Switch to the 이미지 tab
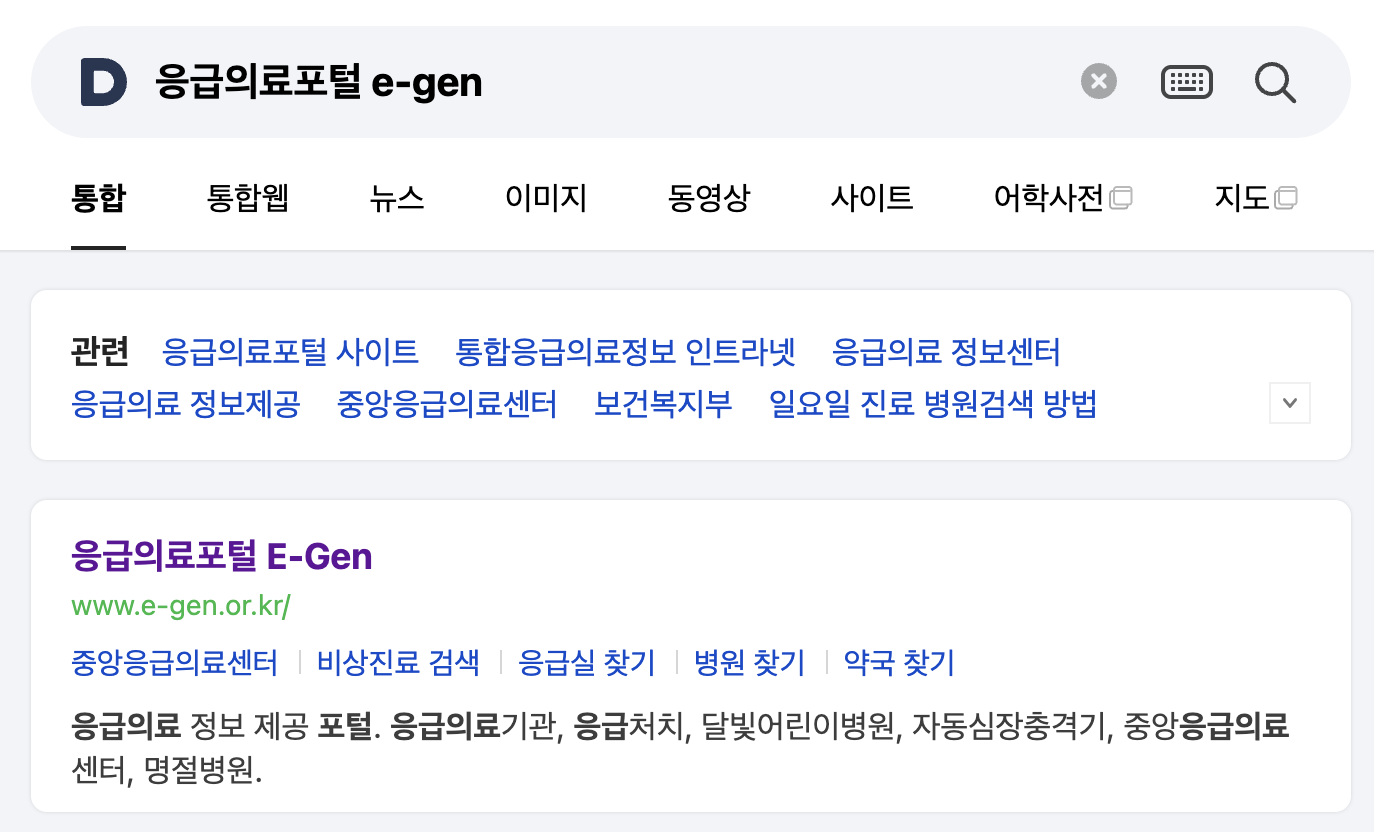1374x832 pixels. point(546,198)
